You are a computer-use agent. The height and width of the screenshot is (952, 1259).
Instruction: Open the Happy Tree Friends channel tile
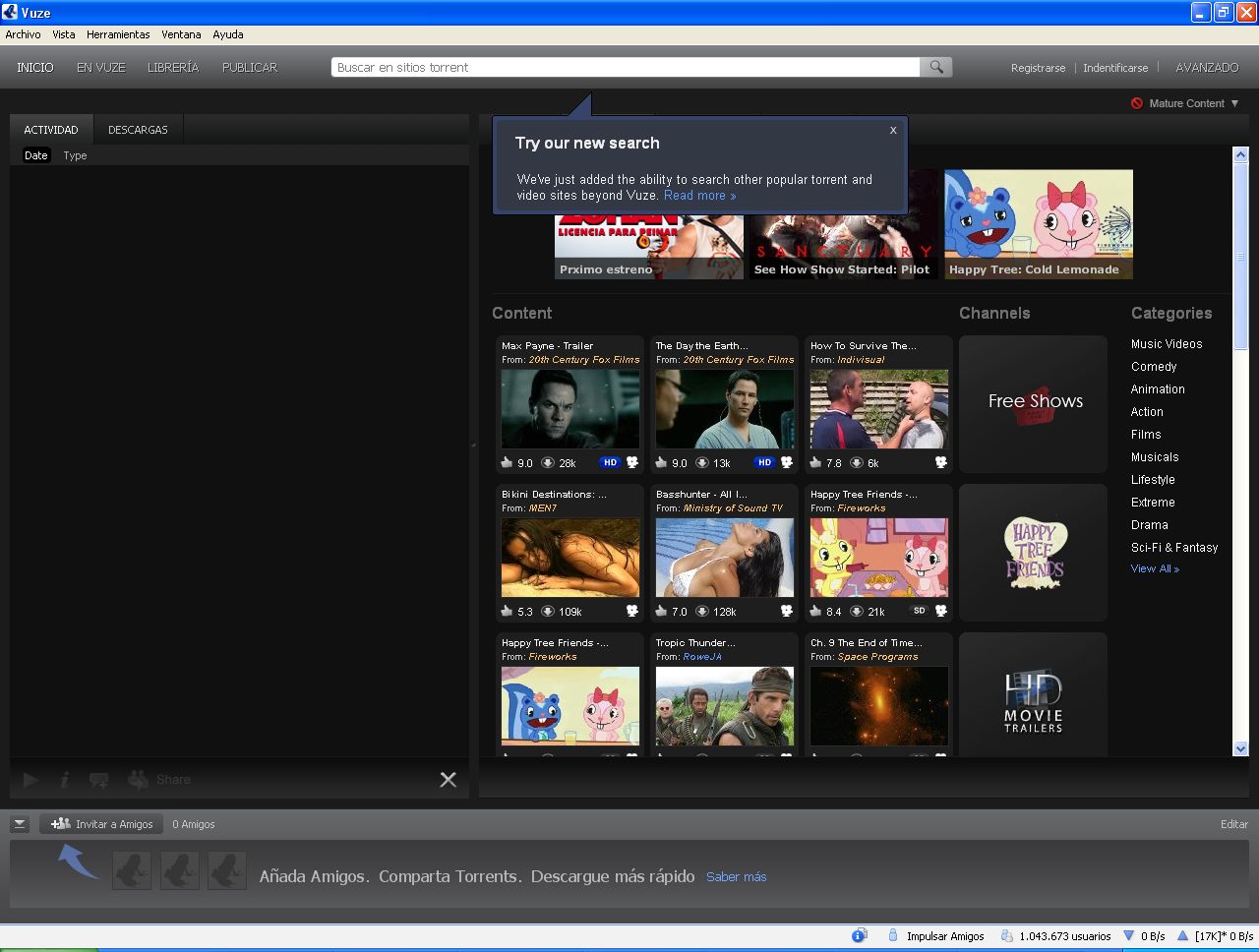pos(1033,552)
